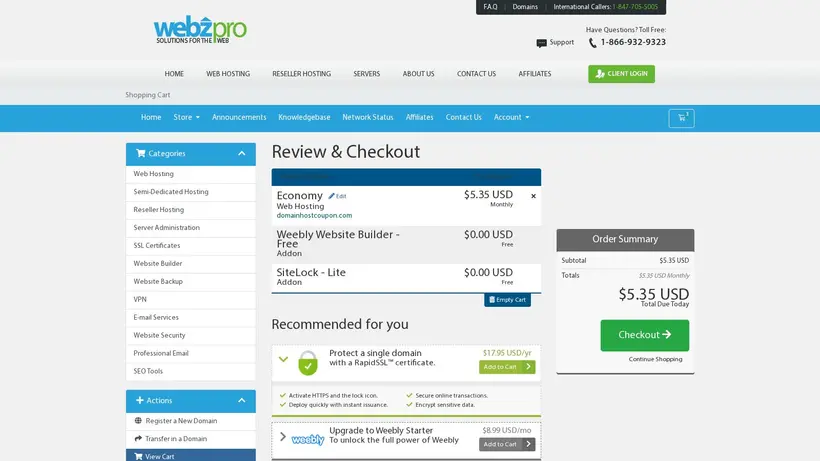Open WEB HOSTING menu item
Image resolution: width=820 pixels, height=461 pixels.
(228, 74)
